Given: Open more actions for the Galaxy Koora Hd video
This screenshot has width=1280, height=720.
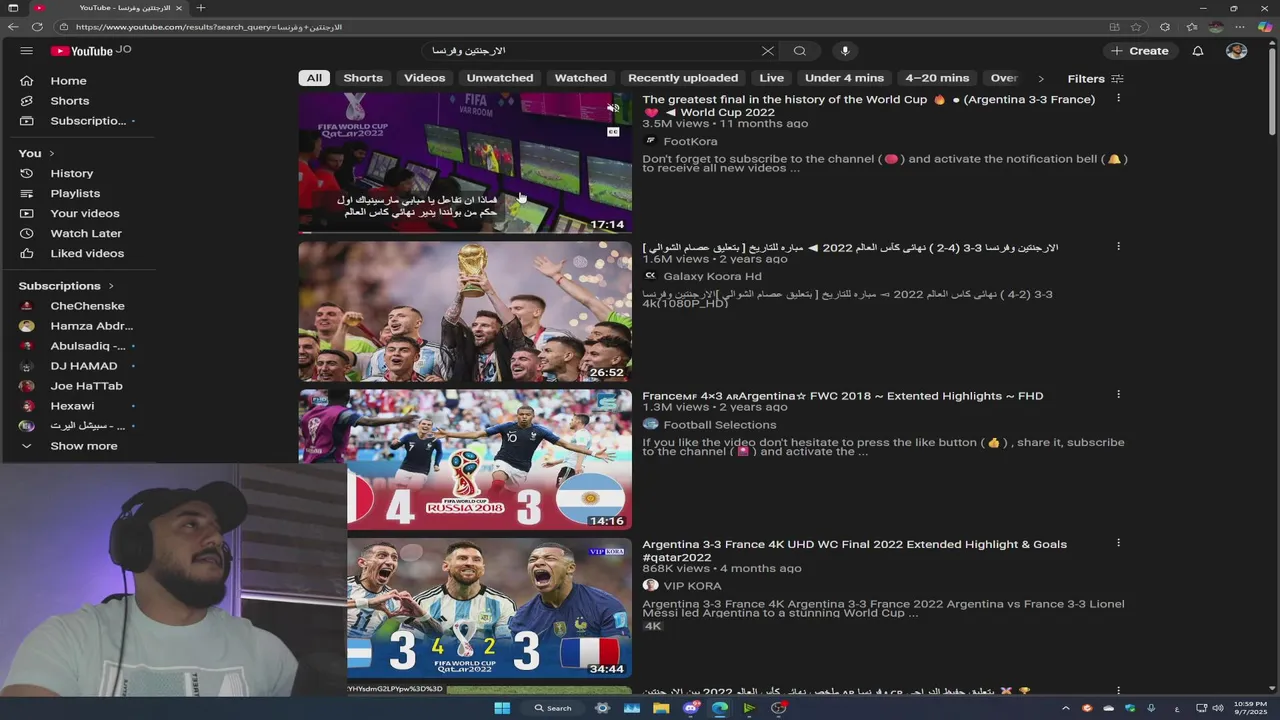Looking at the screenshot, I should [x=1118, y=247].
